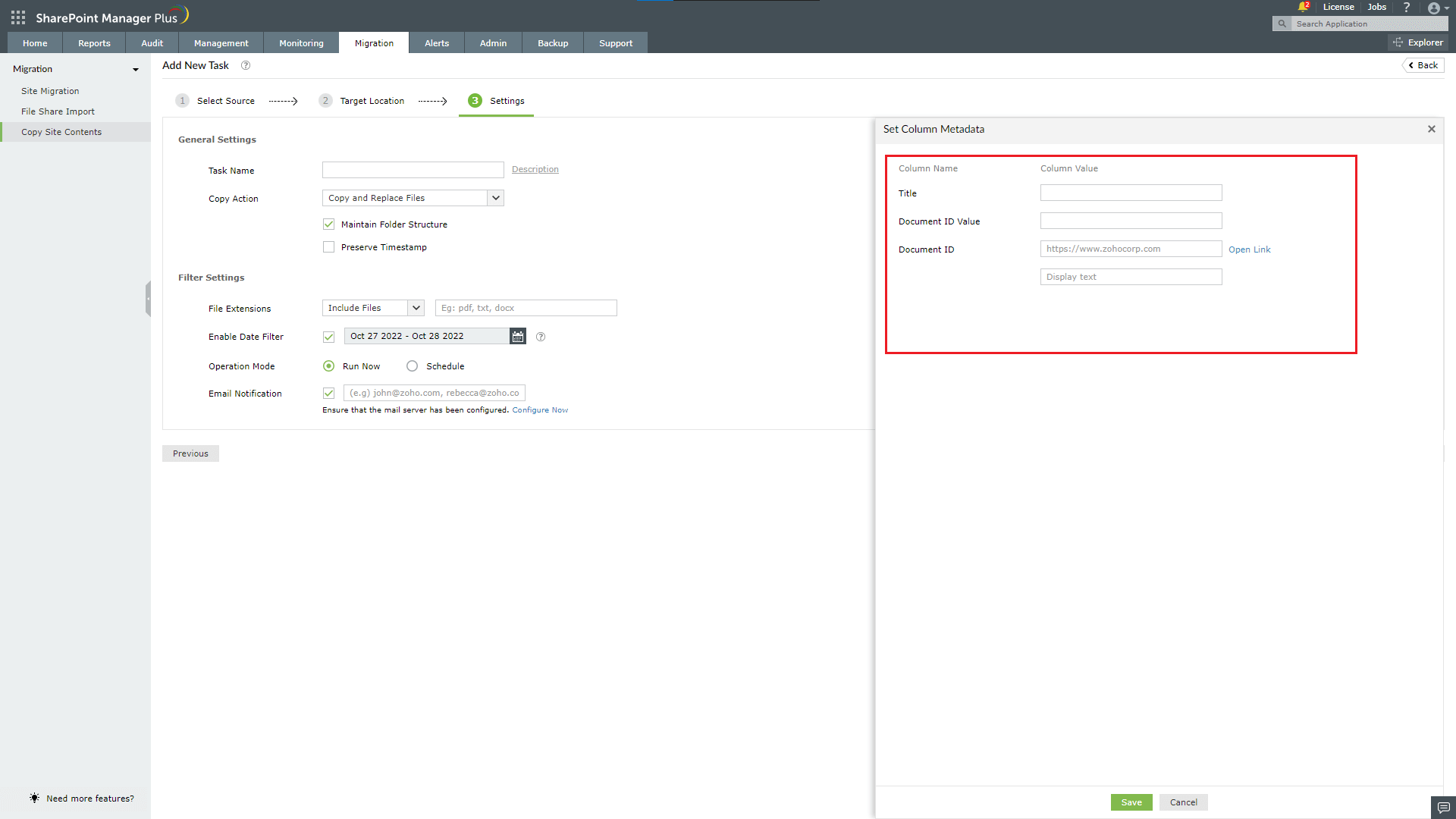Screen dimensions: 1456x819
Task: Open the Reports tab
Action: pyautogui.click(x=93, y=42)
